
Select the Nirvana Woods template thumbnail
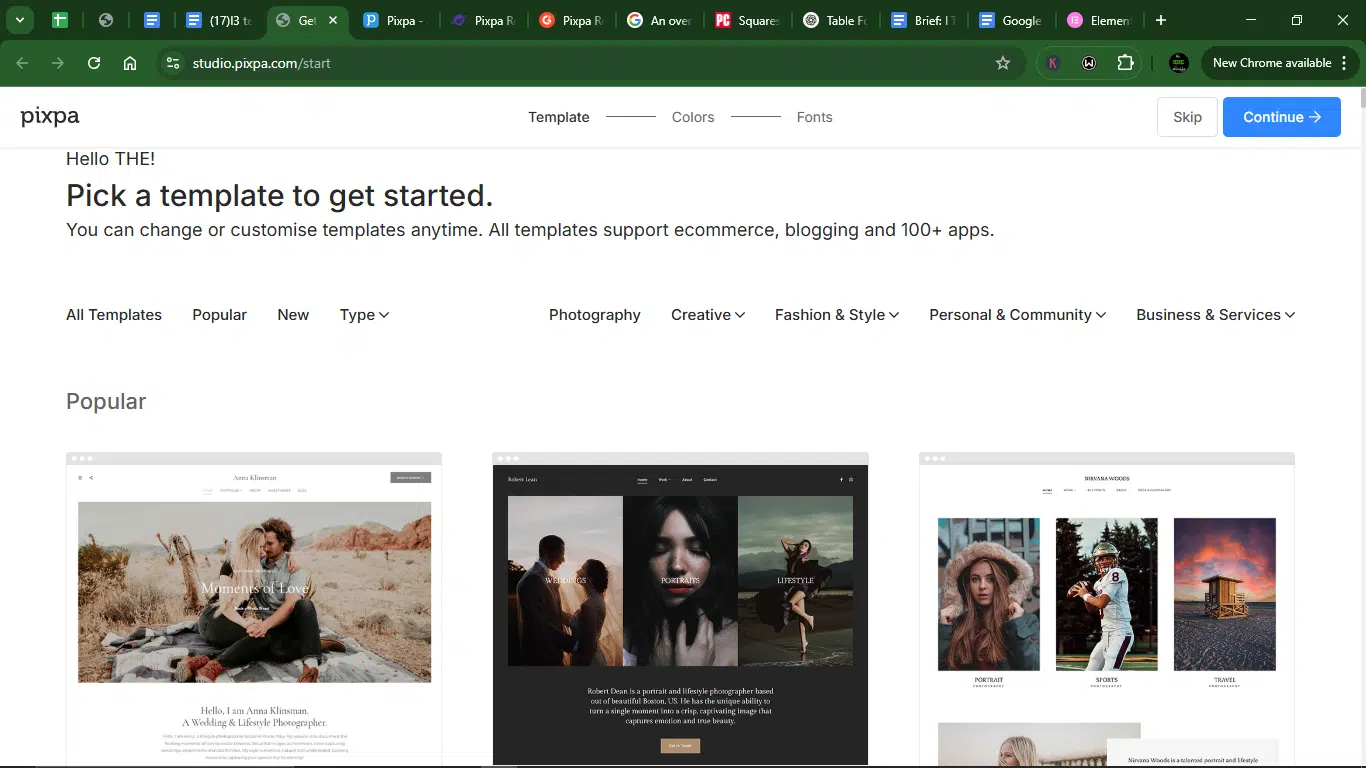(1107, 610)
